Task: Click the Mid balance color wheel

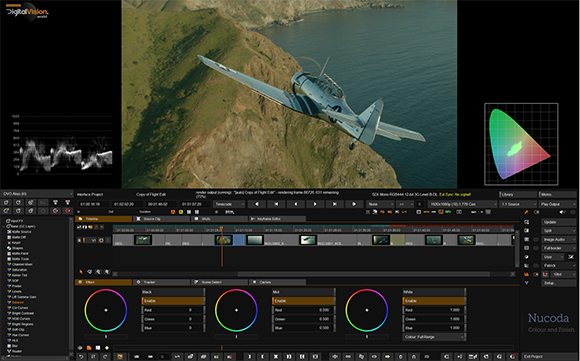Action: (236, 310)
